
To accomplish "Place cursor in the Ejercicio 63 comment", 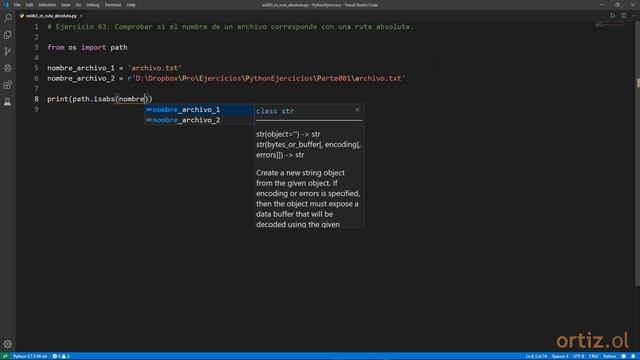I will pyautogui.click(x=231, y=27).
